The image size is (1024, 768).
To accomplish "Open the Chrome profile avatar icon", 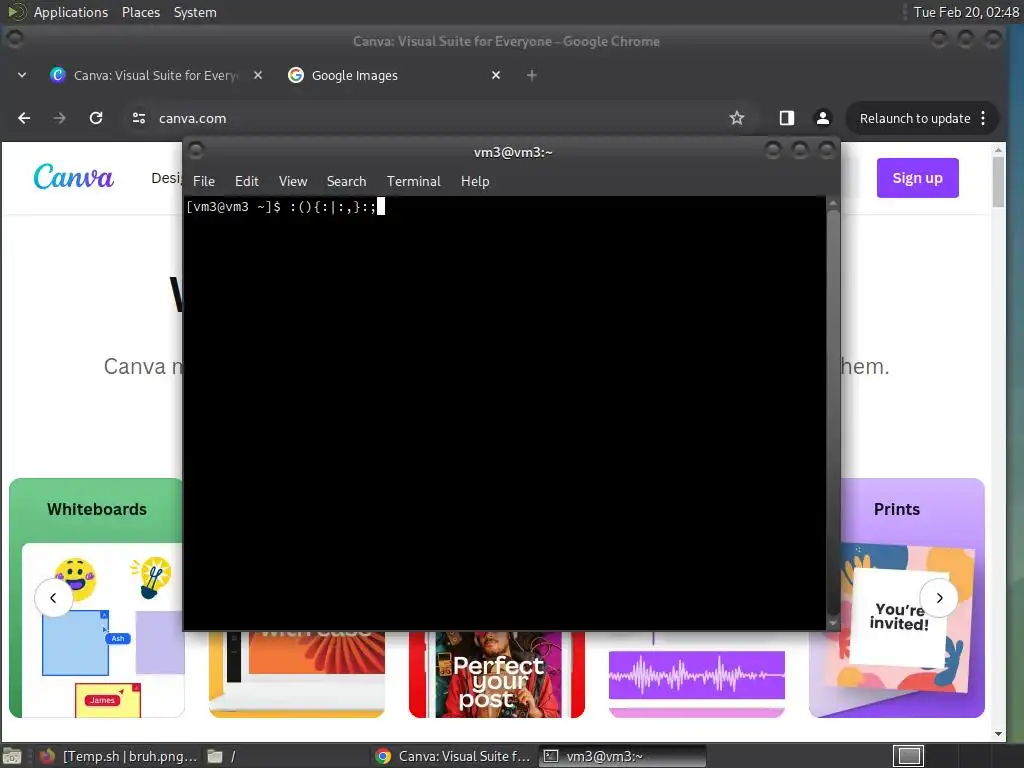I will 823,118.
